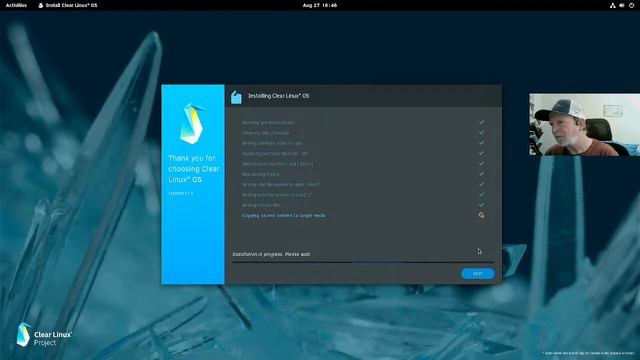
Task: Click the 'Writing mount files' step text
Action: [261, 205]
